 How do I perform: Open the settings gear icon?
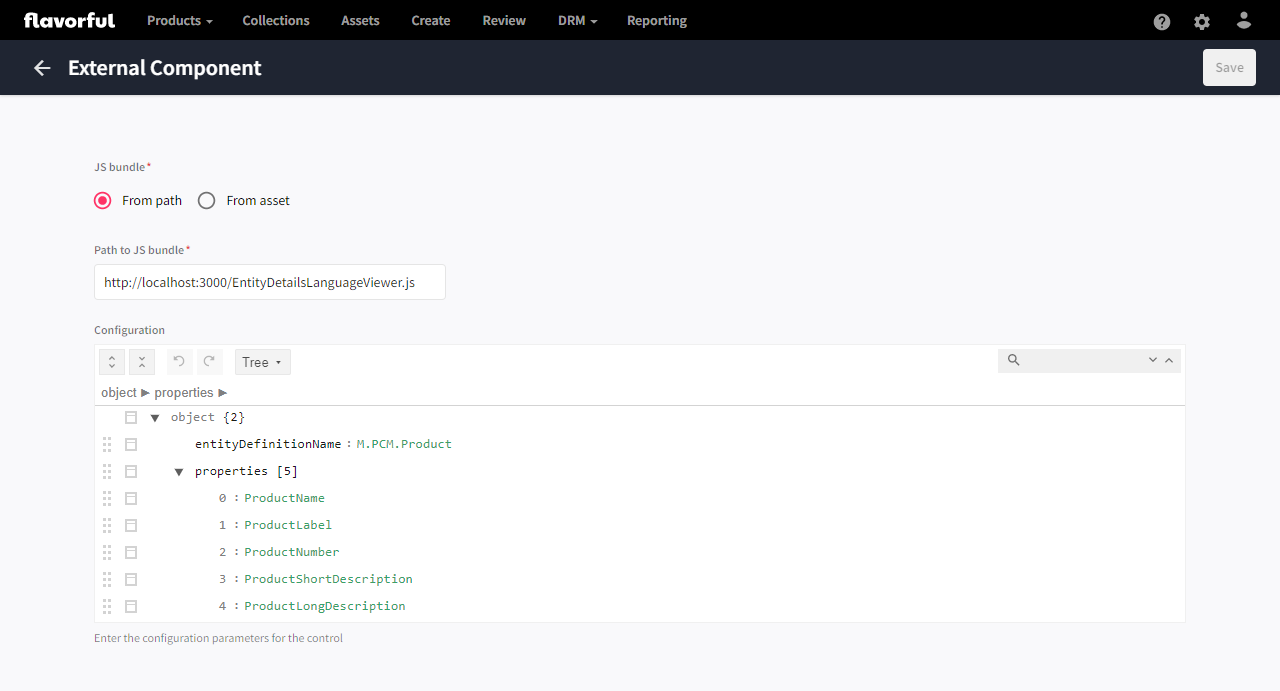[x=1201, y=20]
